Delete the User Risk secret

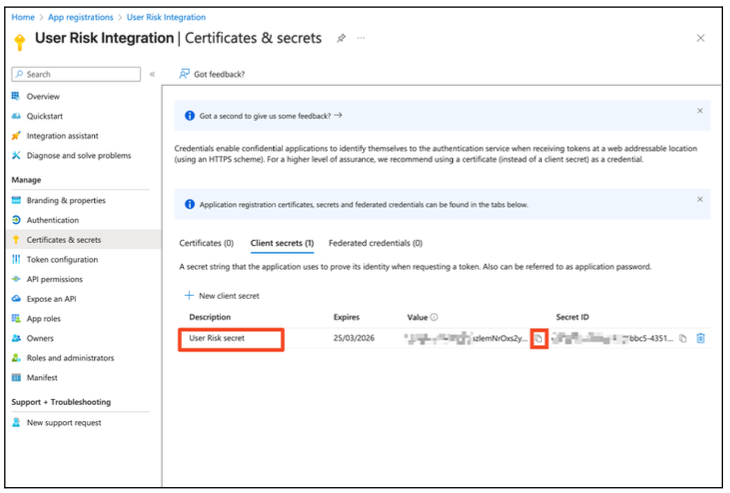pos(700,338)
